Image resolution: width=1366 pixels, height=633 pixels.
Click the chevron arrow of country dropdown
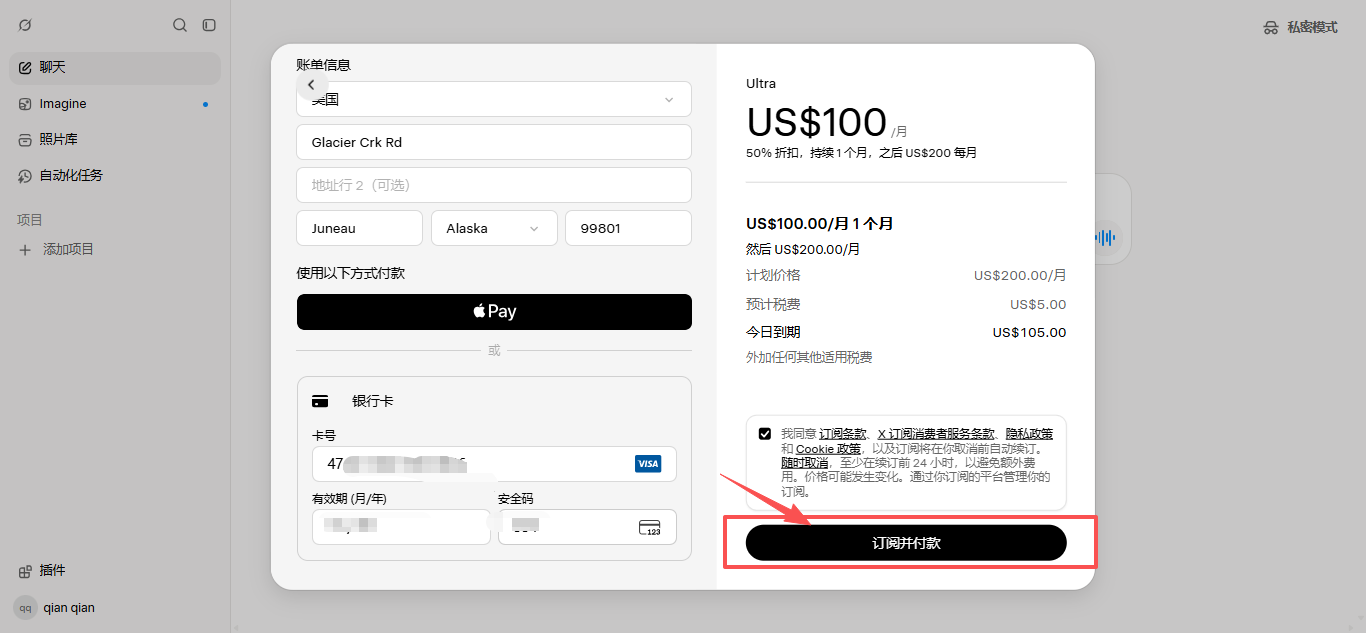coord(669,100)
